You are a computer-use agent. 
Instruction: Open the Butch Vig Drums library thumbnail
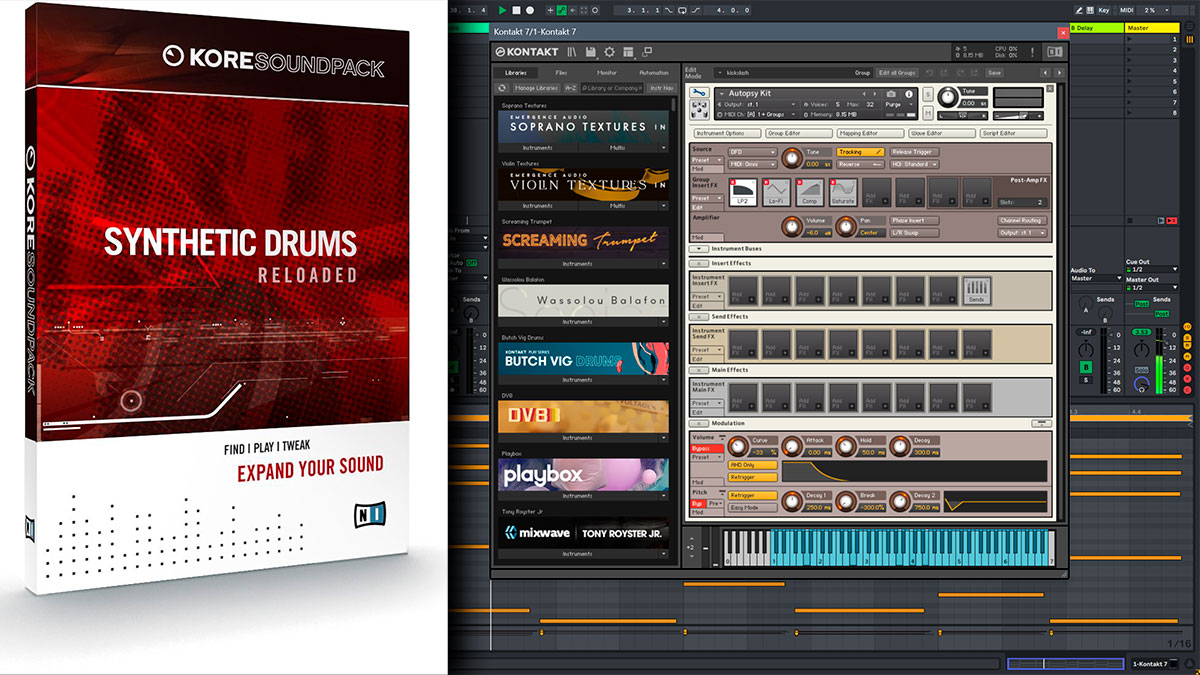point(583,359)
